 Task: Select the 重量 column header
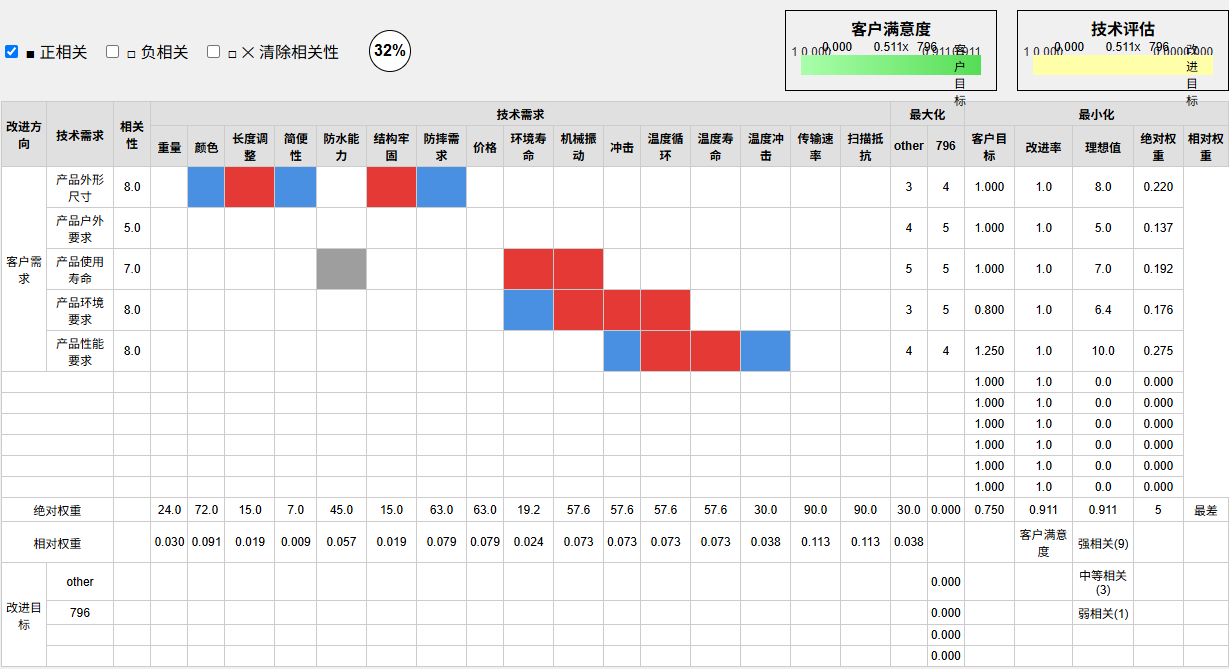(x=169, y=147)
